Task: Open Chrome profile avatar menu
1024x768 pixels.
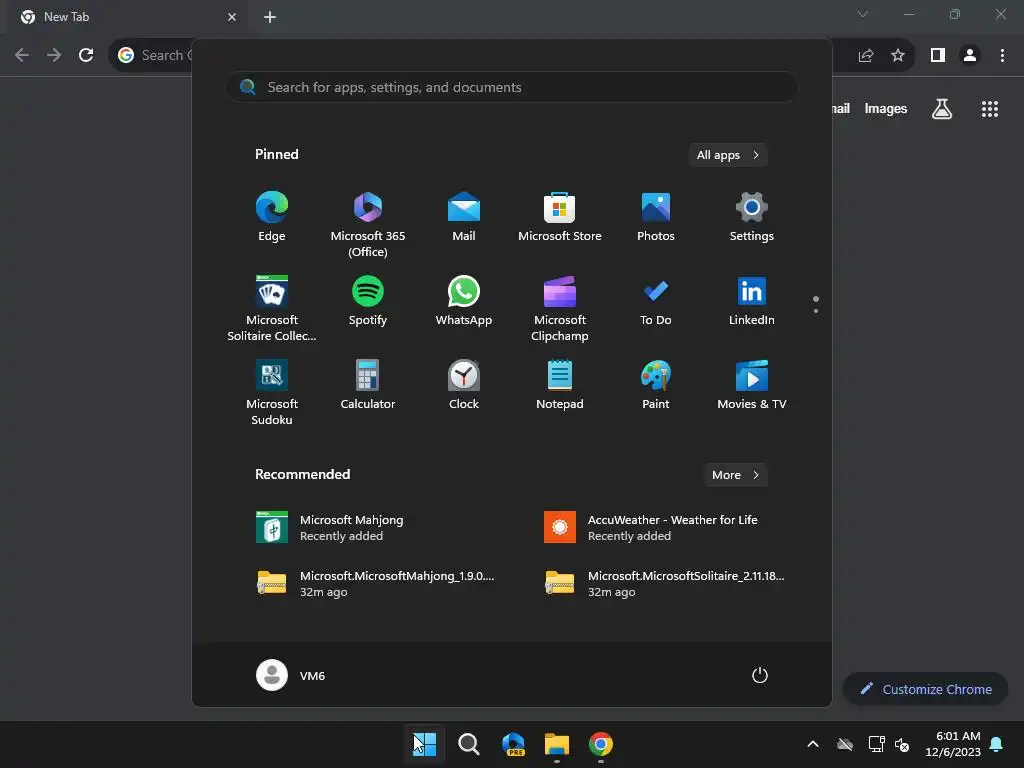Action: point(970,56)
